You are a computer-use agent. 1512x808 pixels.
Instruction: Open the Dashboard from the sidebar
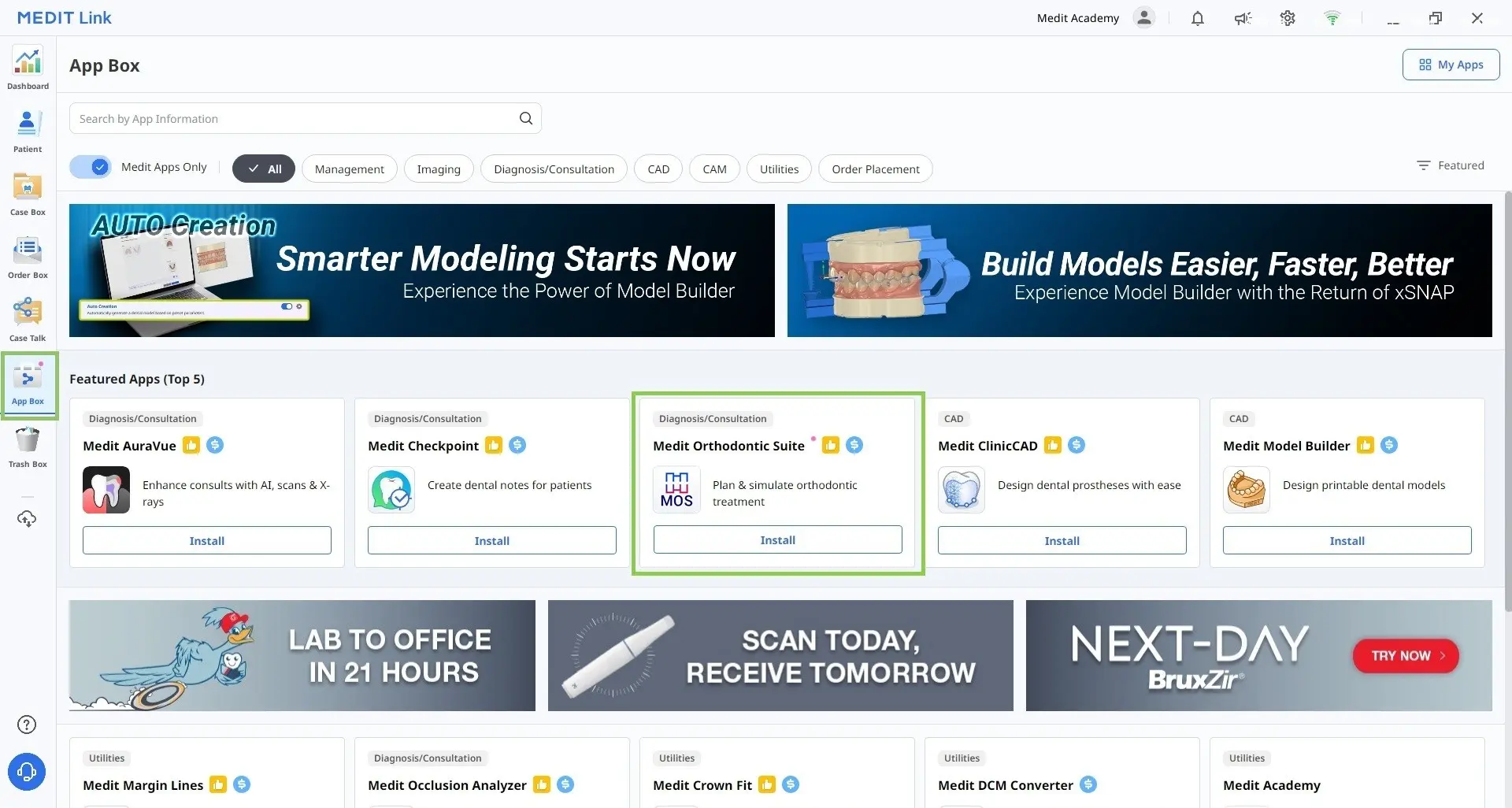click(28, 69)
